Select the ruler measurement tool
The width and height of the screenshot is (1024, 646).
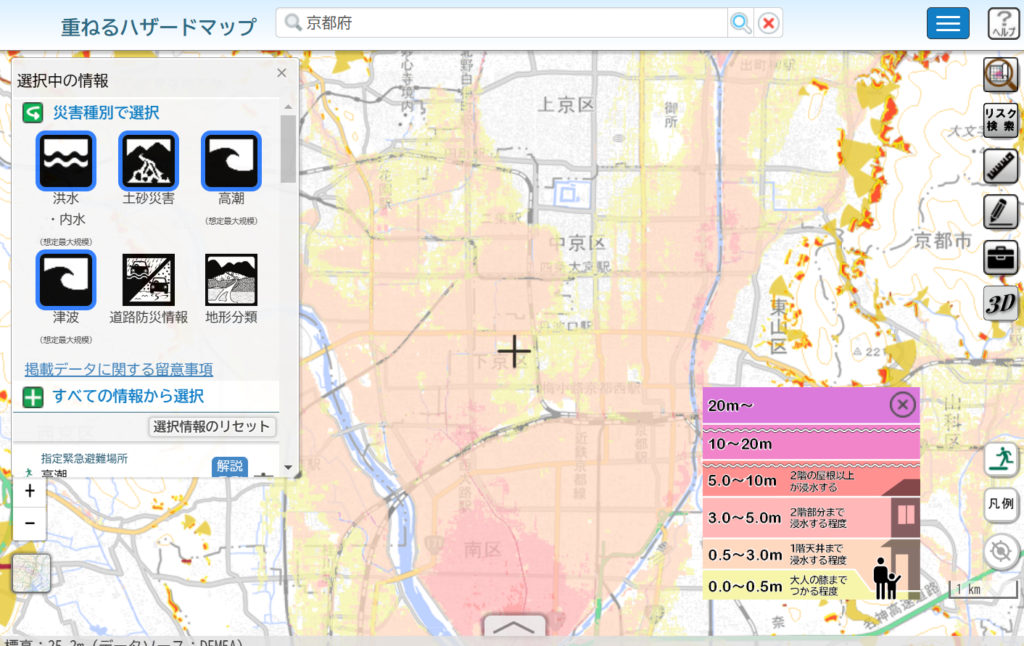(x=1000, y=166)
